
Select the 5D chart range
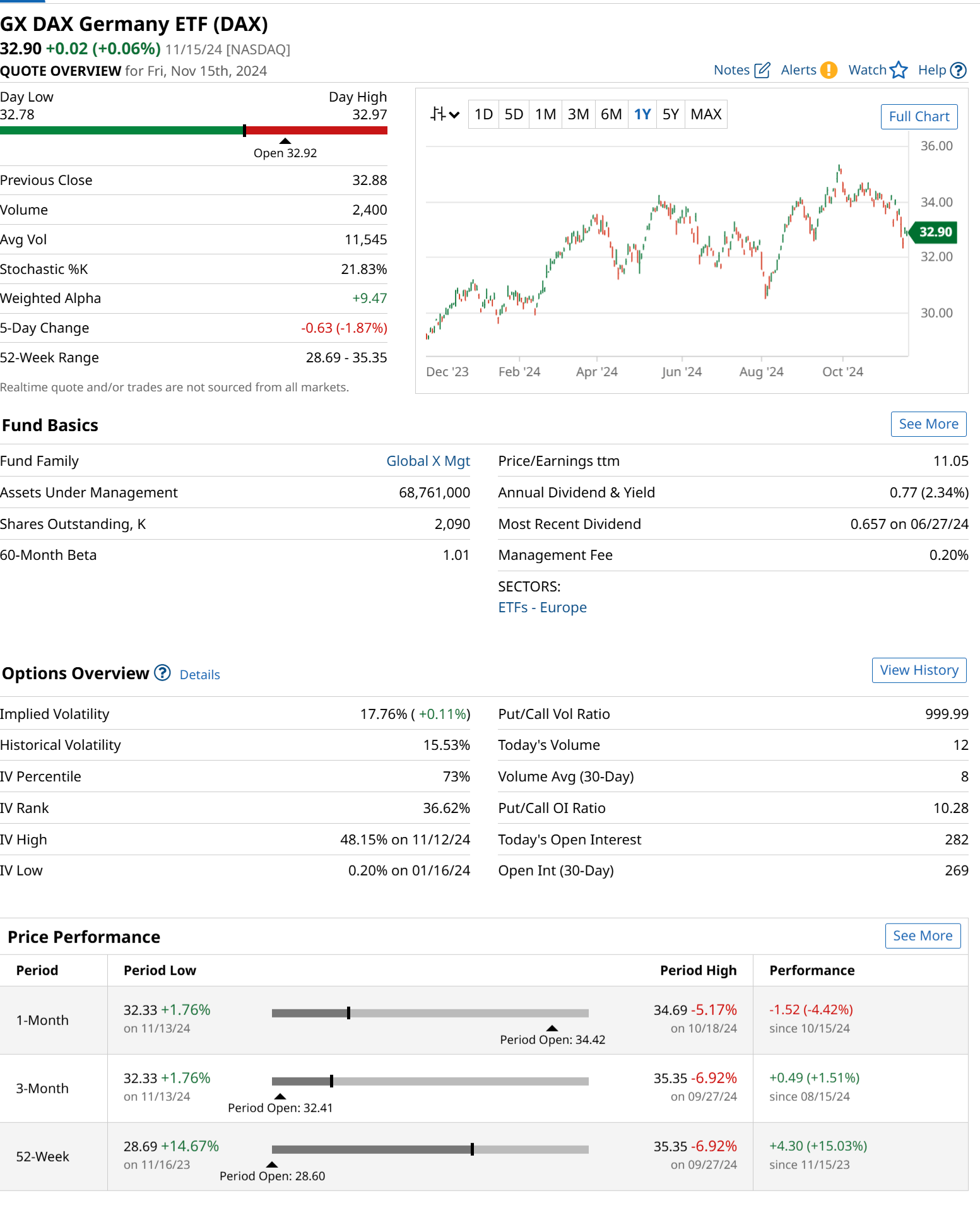pos(514,114)
